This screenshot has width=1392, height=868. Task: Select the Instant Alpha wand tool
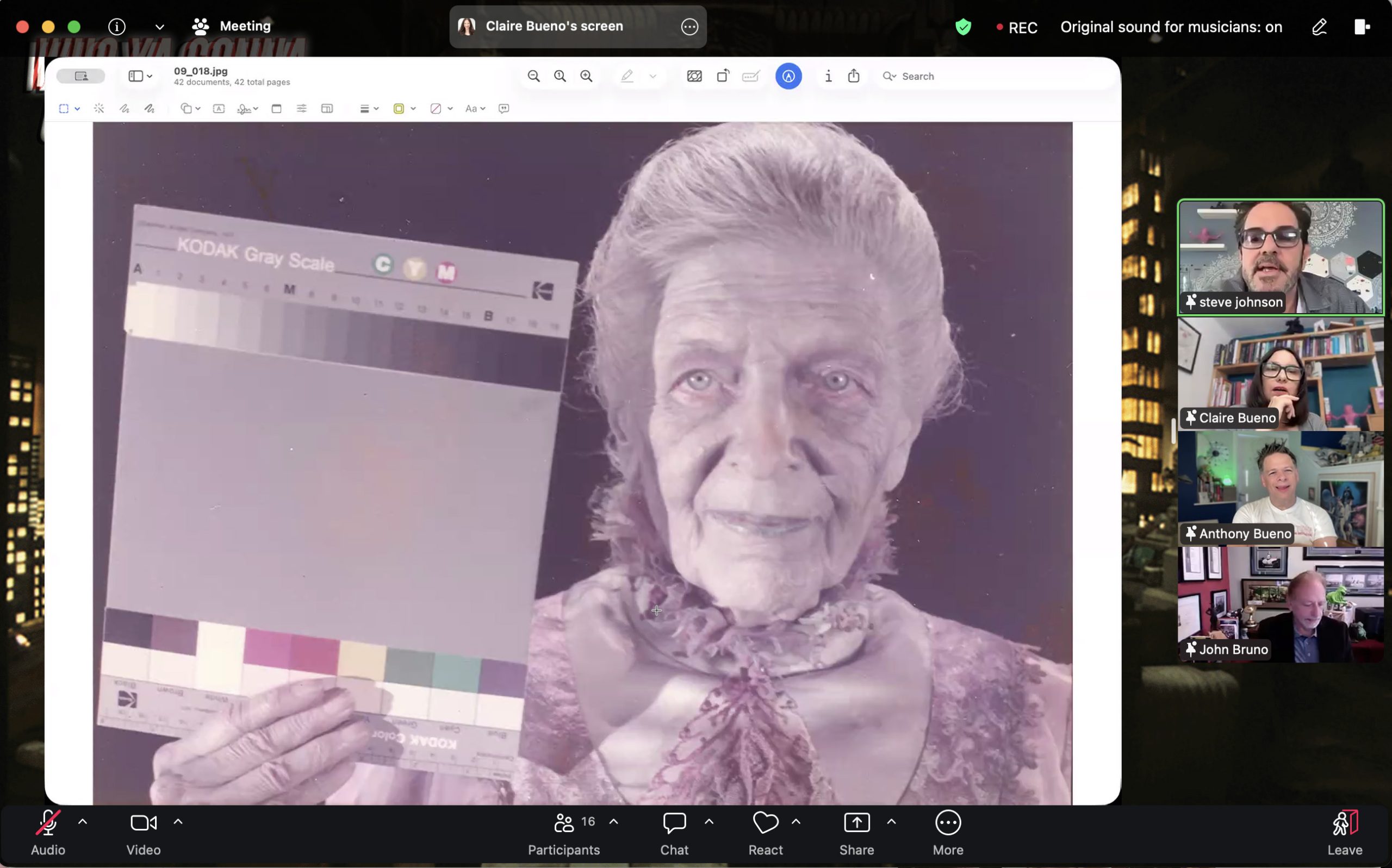pyautogui.click(x=99, y=109)
